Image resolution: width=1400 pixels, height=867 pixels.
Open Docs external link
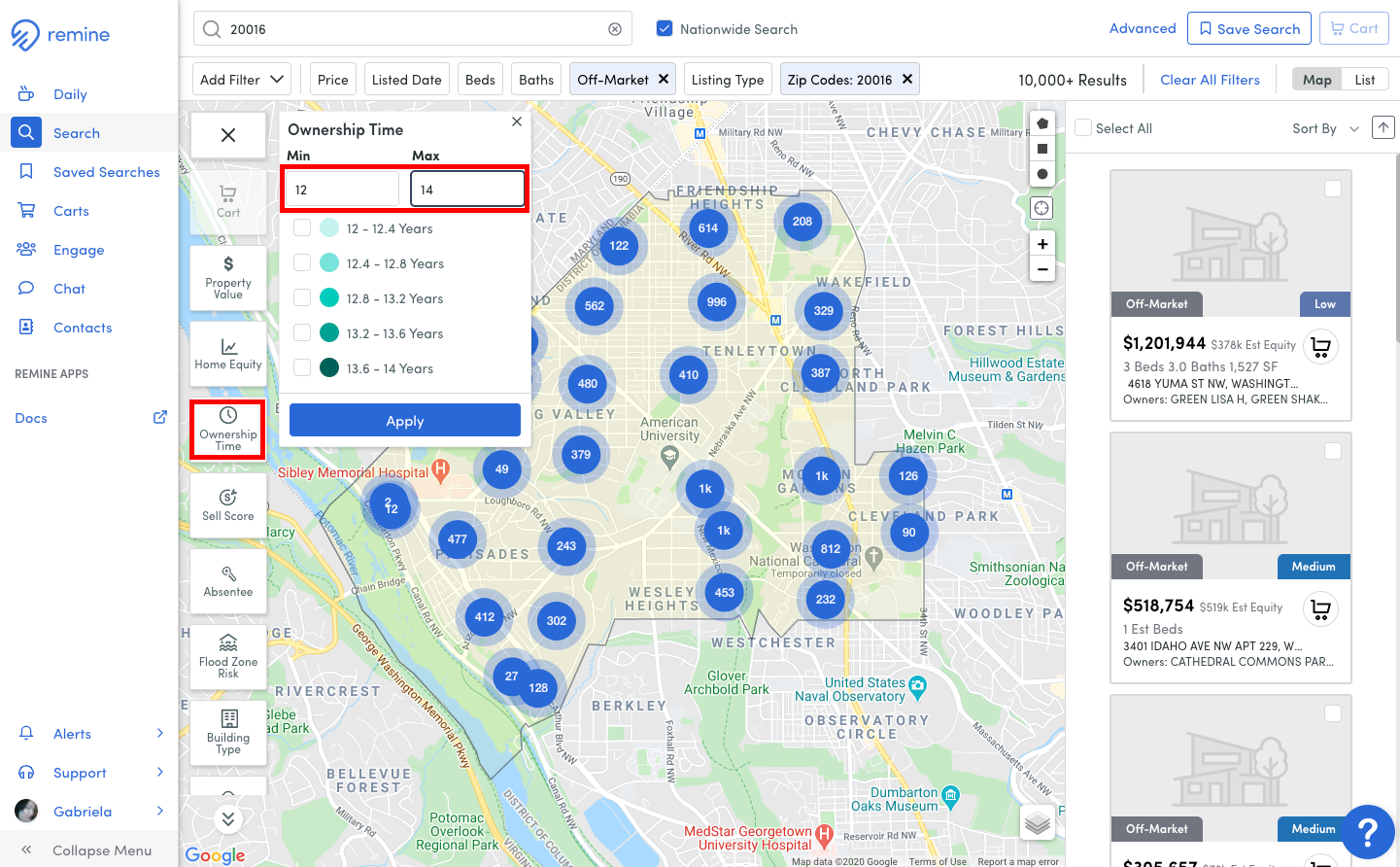point(89,418)
